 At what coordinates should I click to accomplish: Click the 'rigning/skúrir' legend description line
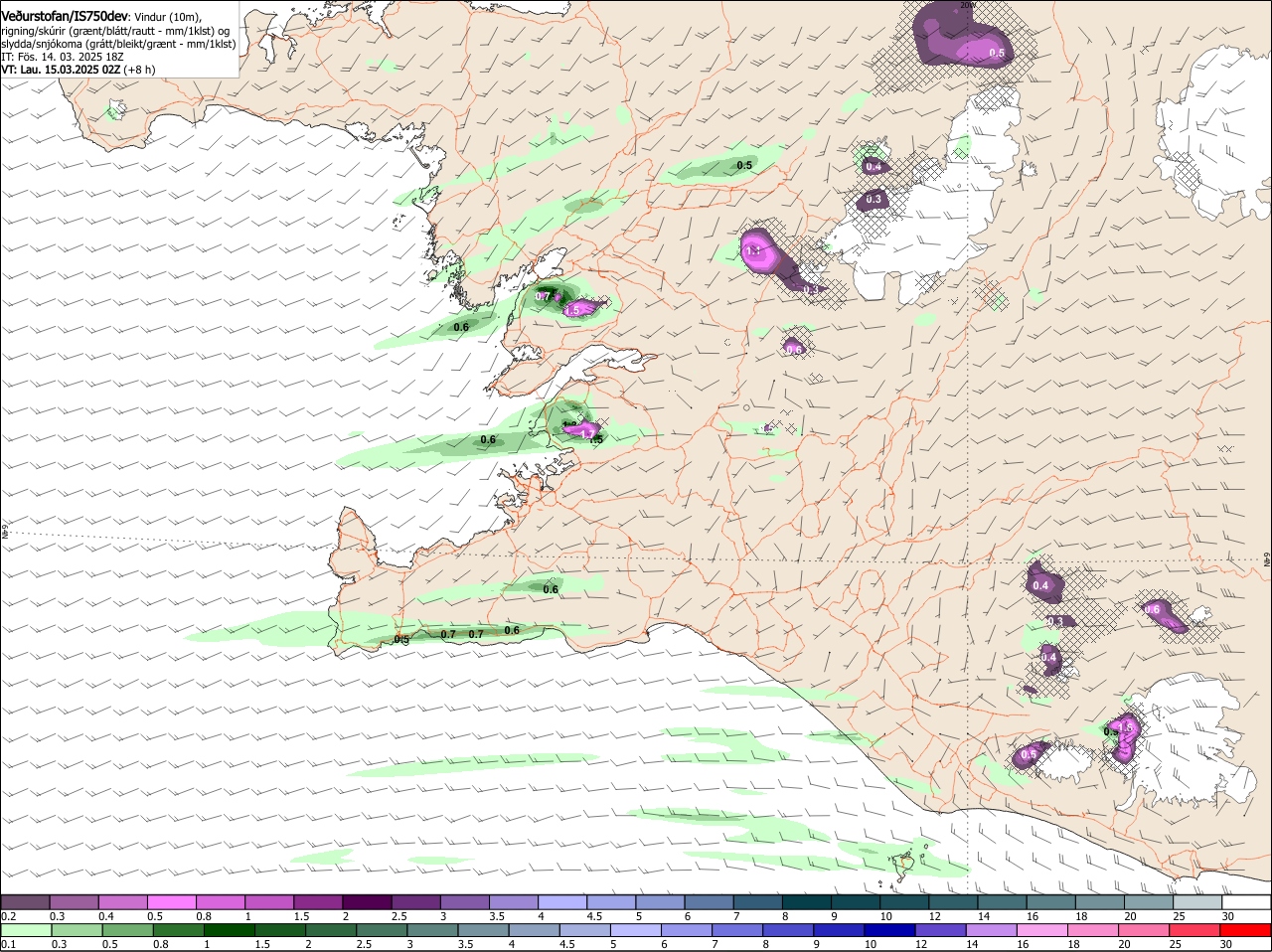pyautogui.click(x=116, y=31)
